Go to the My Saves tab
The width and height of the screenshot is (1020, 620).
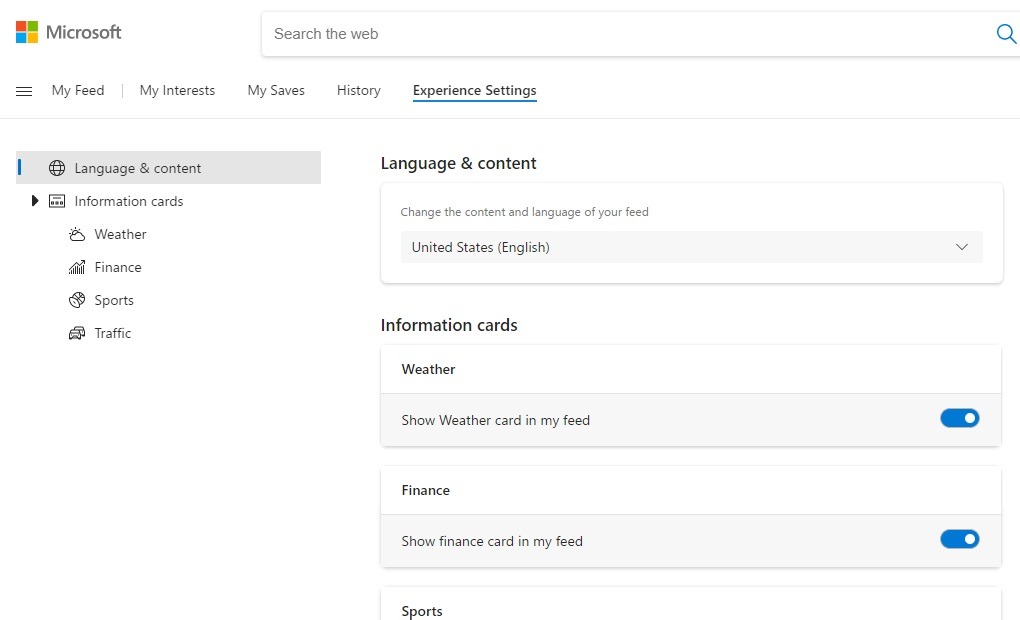pyautogui.click(x=276, y=90)
